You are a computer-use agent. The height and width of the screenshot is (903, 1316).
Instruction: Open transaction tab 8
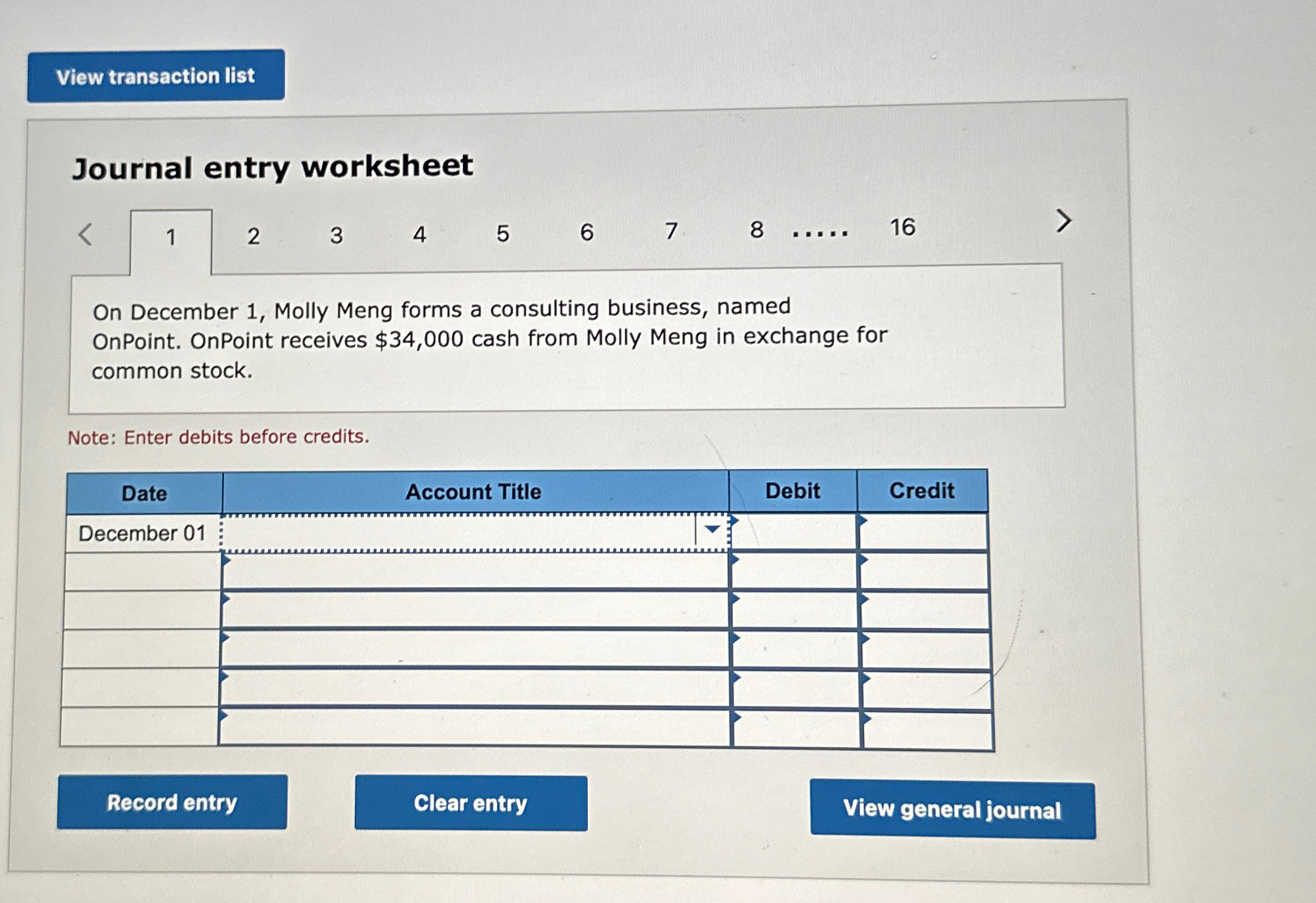click(756, 229)
